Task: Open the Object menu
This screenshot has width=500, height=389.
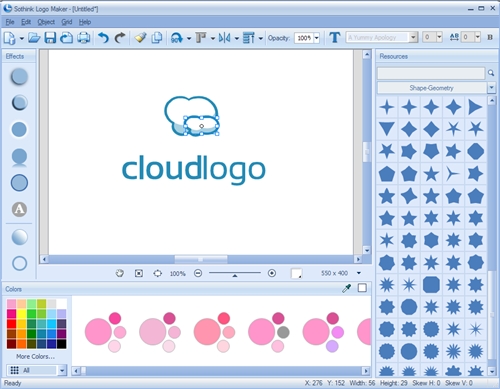Action: point(46,22)
